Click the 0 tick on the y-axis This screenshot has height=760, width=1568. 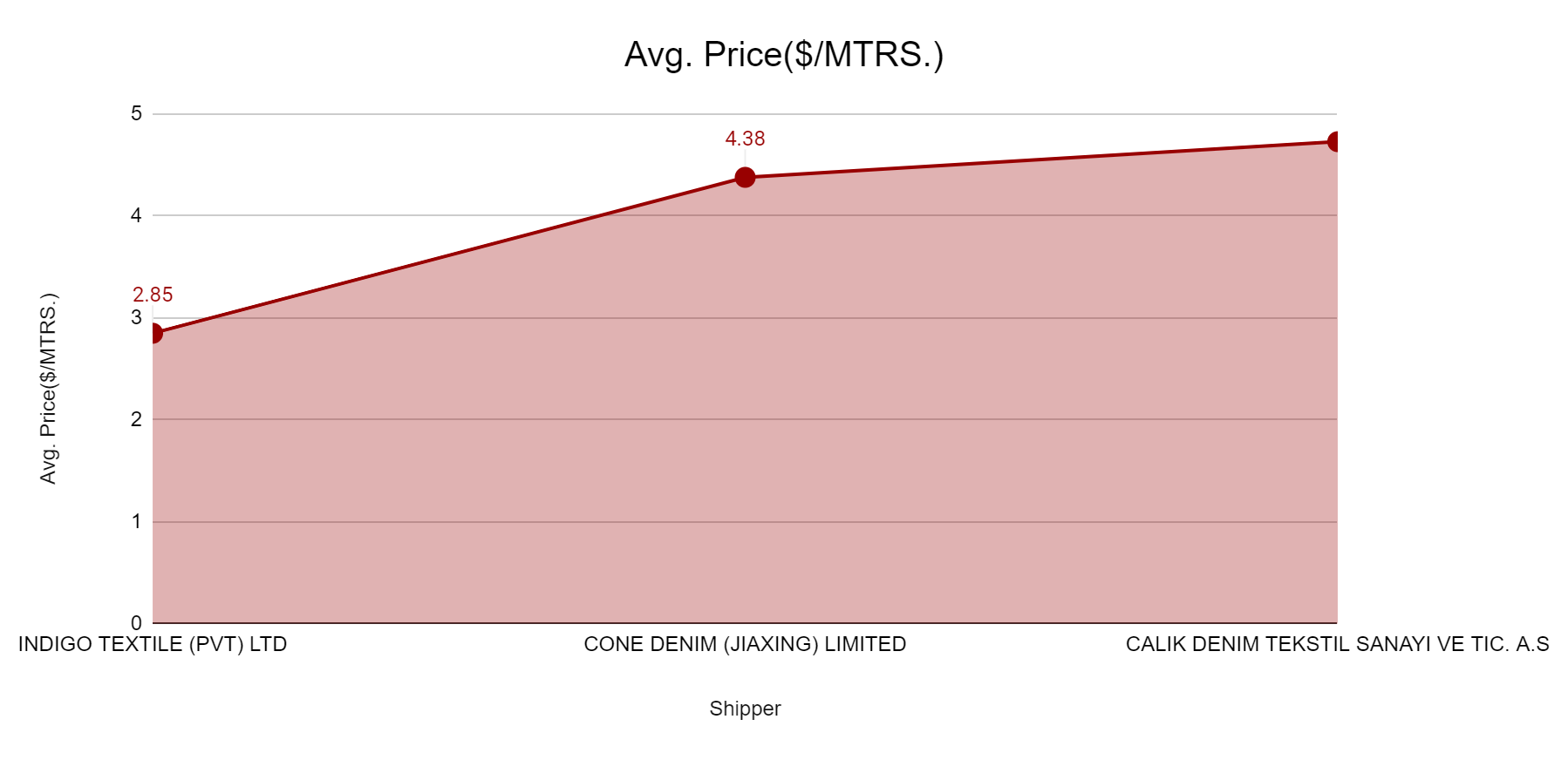tap(136, 622)
